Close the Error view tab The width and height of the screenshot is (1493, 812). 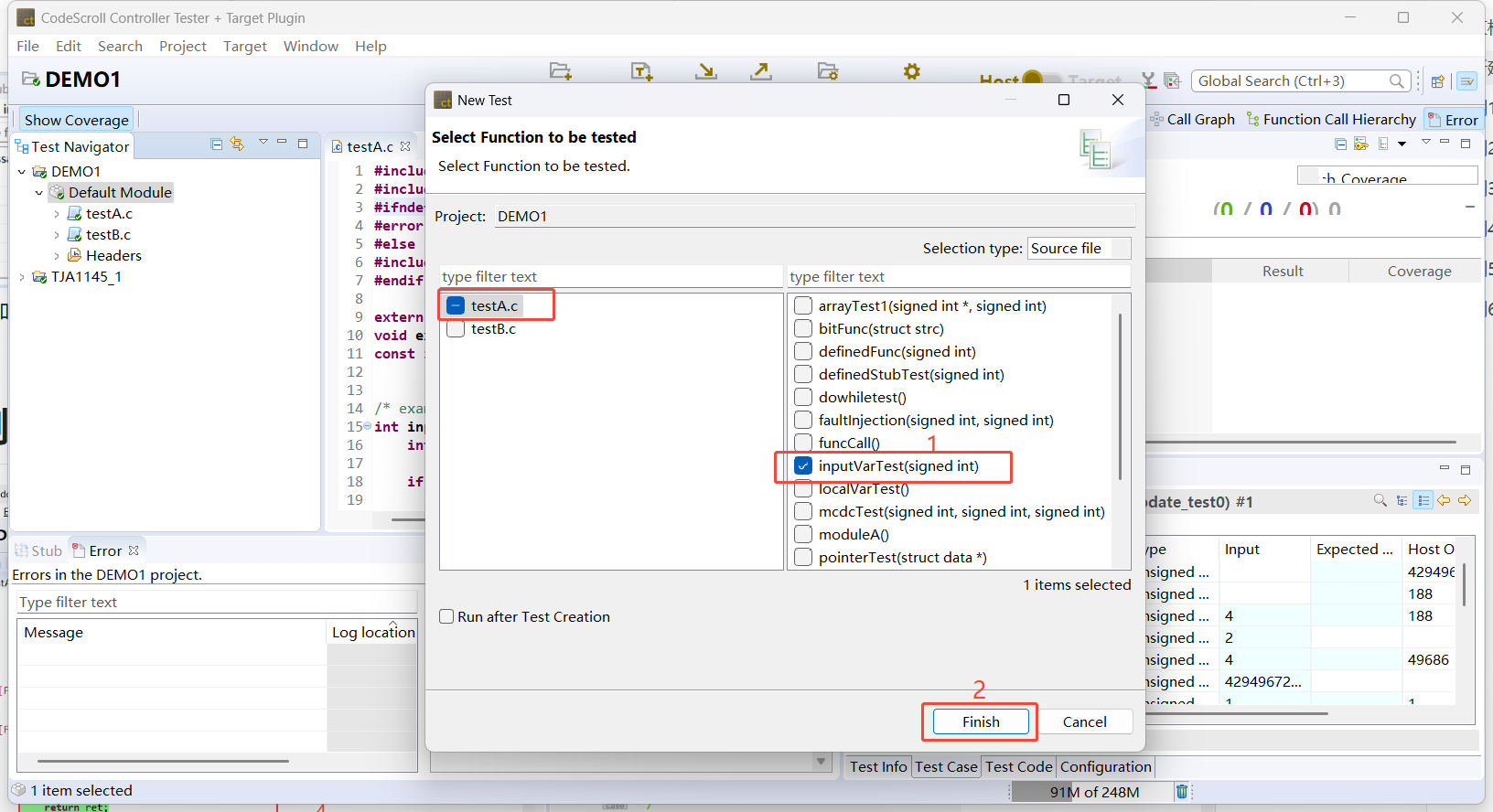134,550
